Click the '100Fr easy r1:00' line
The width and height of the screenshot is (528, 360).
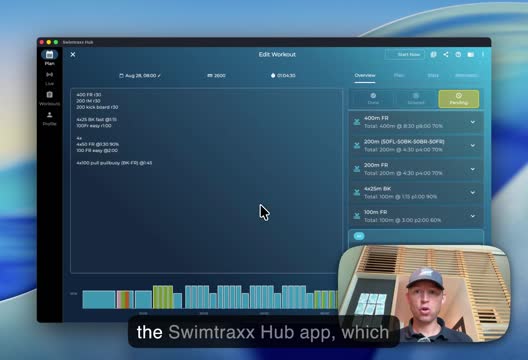tap(94, 126)
